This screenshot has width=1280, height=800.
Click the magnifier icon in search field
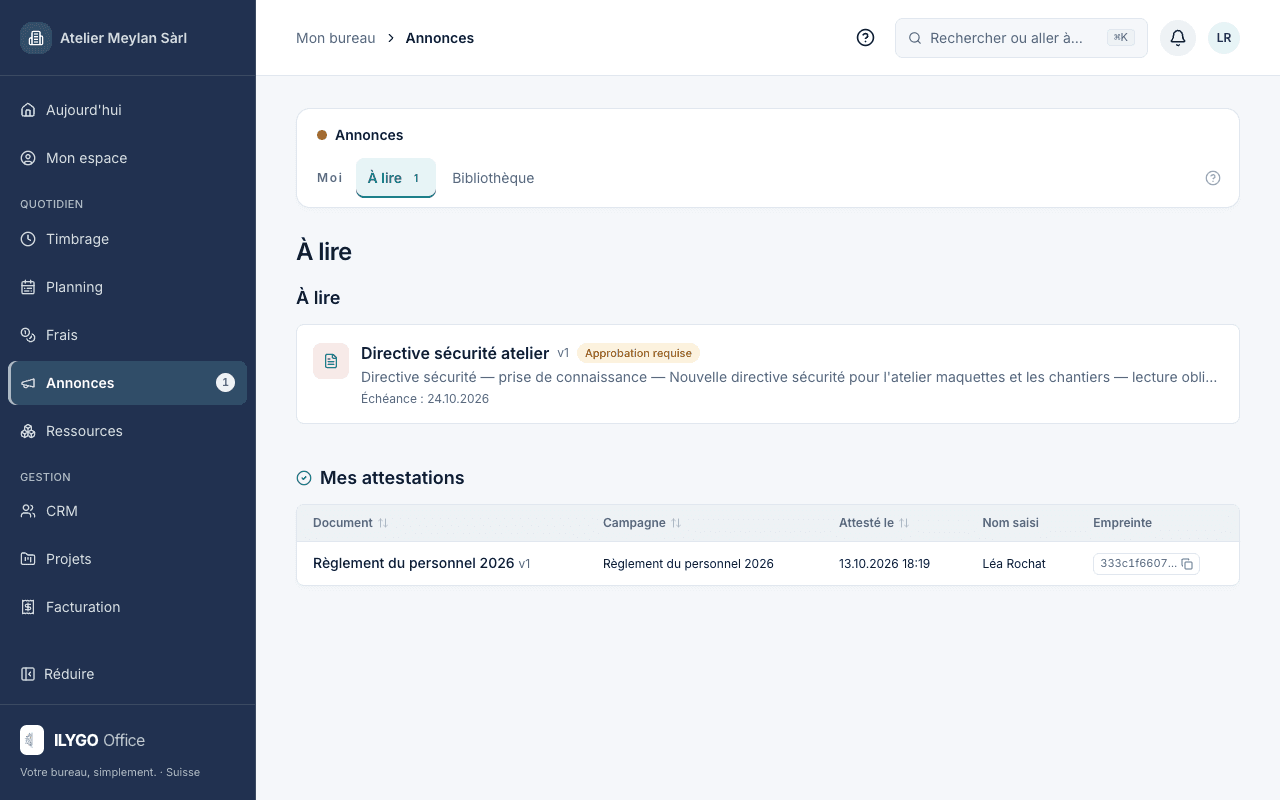[x=914, y=38]
